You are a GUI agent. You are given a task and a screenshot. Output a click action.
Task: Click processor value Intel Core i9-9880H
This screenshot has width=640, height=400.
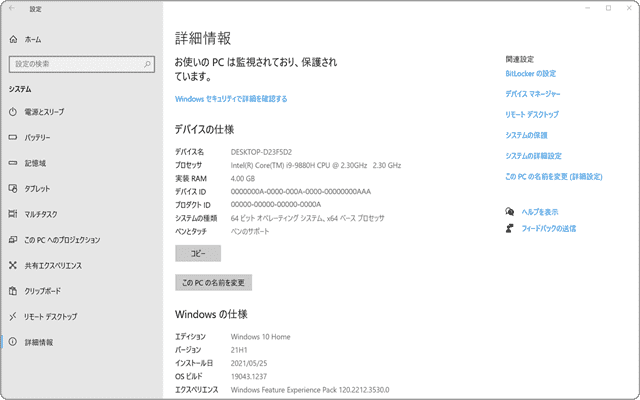(316, 165)
